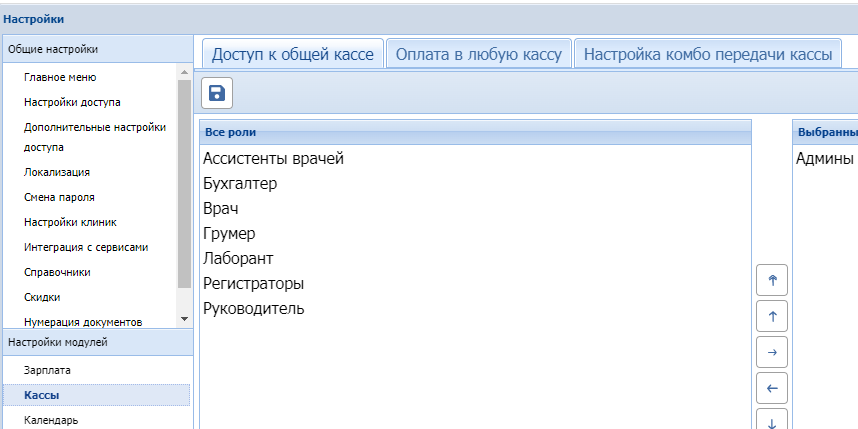Expand the Настройки модулей section header

click(x=96, y=342)
